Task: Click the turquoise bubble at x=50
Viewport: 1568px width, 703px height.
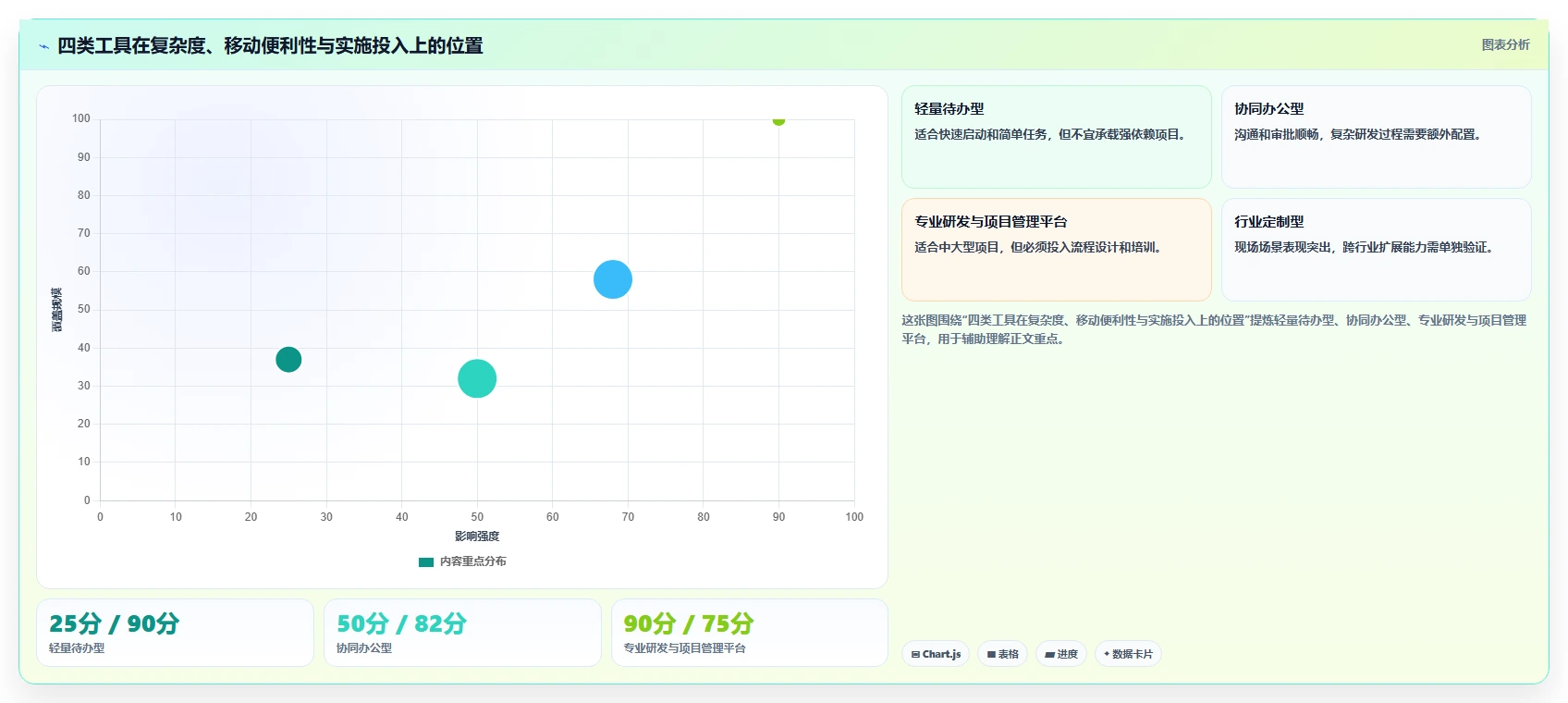Action: click(477, 378)
